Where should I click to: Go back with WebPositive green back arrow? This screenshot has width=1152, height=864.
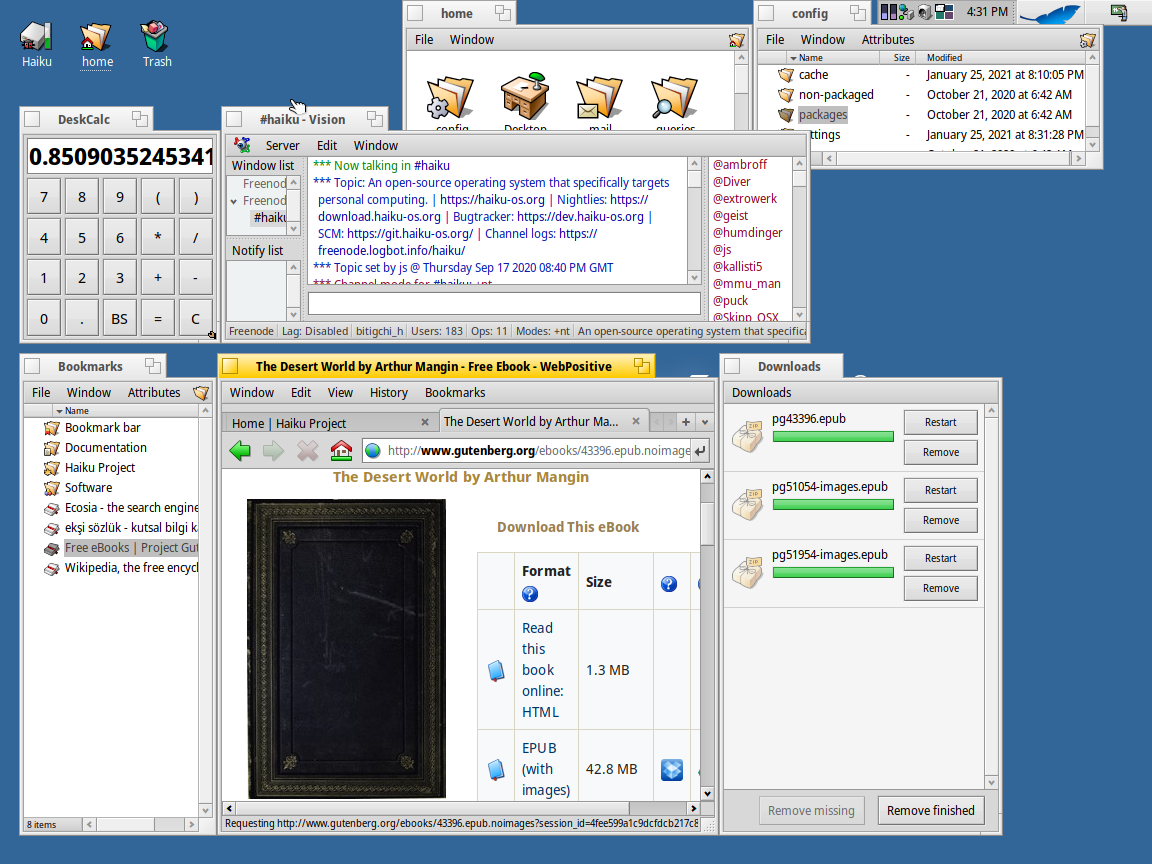point(240,450)
